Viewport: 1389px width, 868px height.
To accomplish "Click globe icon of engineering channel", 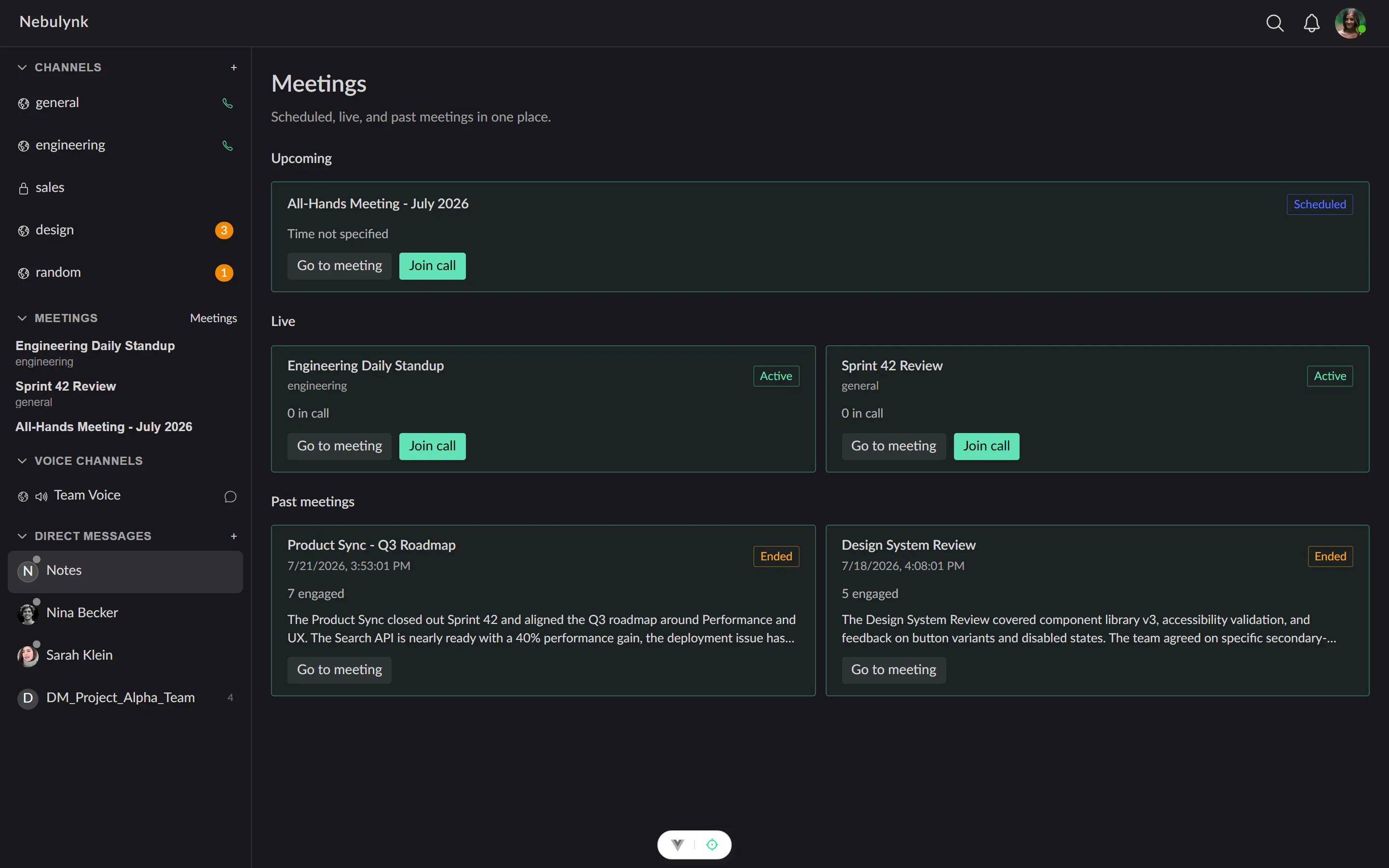I will click(24, 146).
